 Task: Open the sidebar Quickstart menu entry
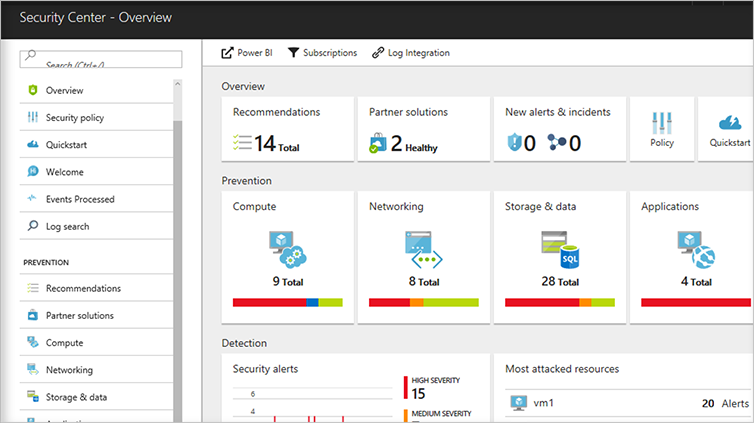(x=97, y=145)
